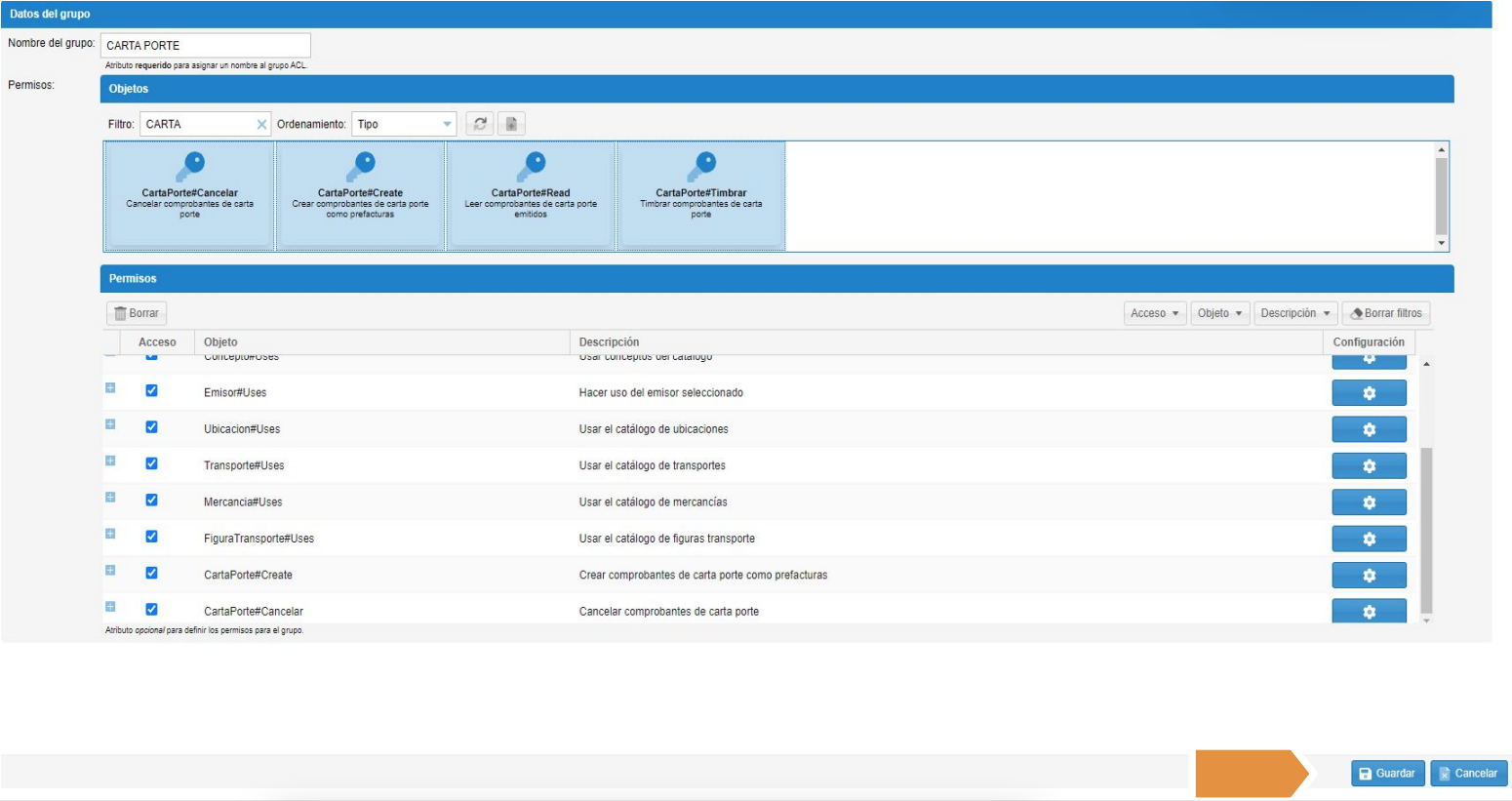Uncheck access for Ubicacion#Uses
This screenshot has height=801, width=1512.
click(151, 427)
